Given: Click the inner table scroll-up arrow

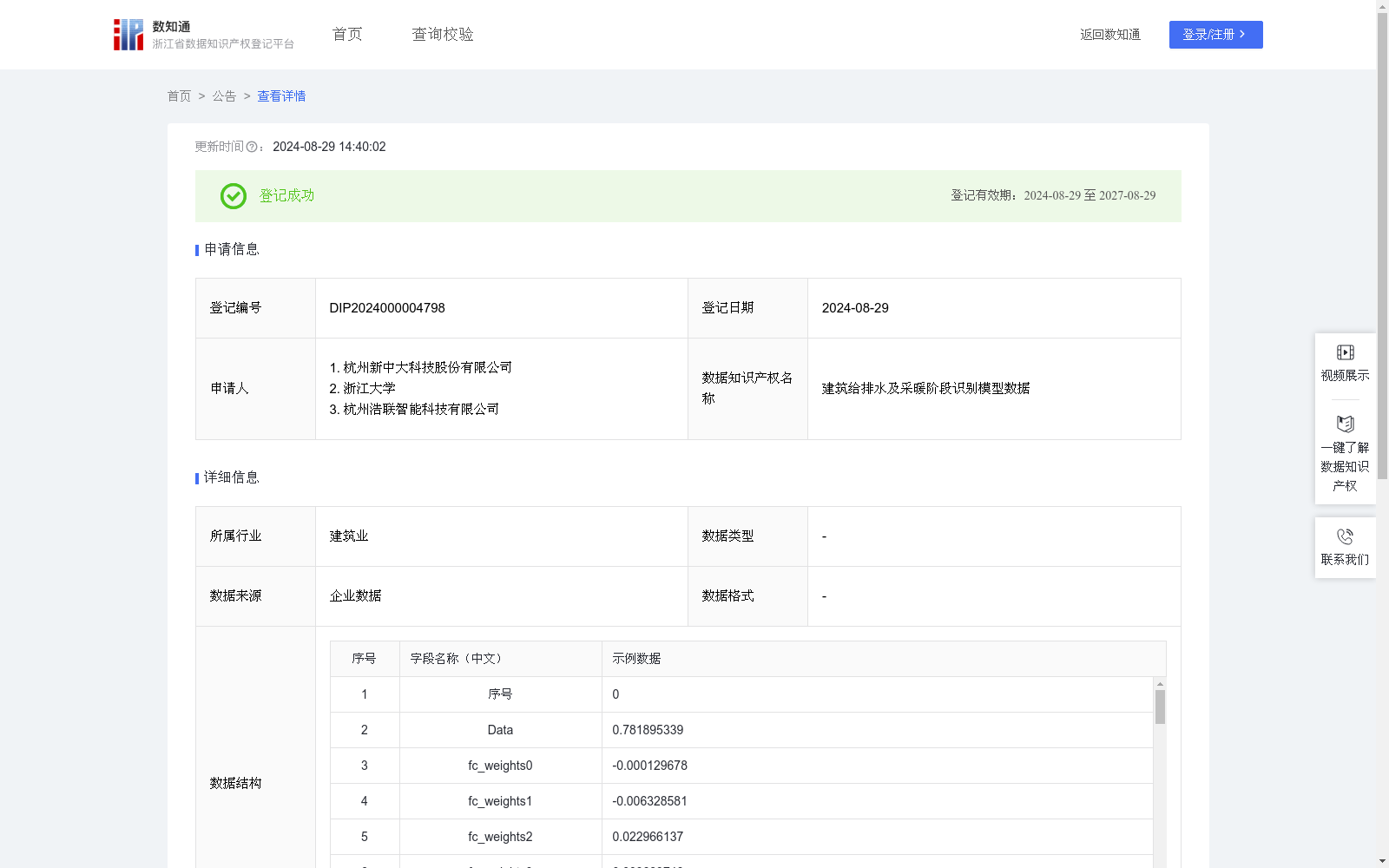Looking at the screenshot, I should 1160,684.
